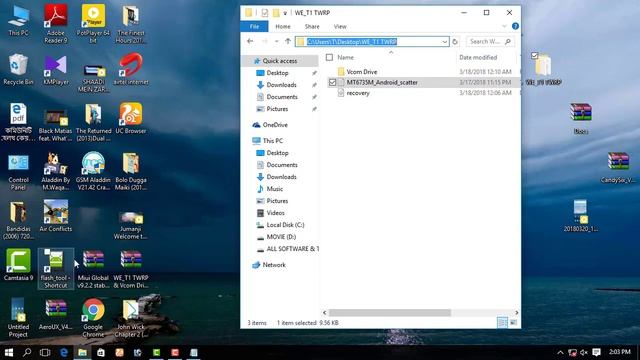Select Air Conflicts desktop icon
The width and height of the screenshot is (640, 360).
(56, 216)
